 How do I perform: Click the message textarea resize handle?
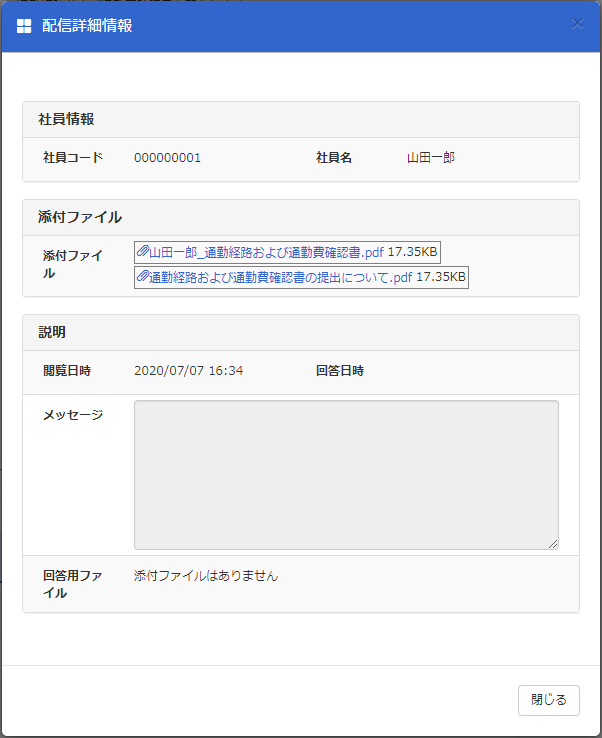pos(553,544)
